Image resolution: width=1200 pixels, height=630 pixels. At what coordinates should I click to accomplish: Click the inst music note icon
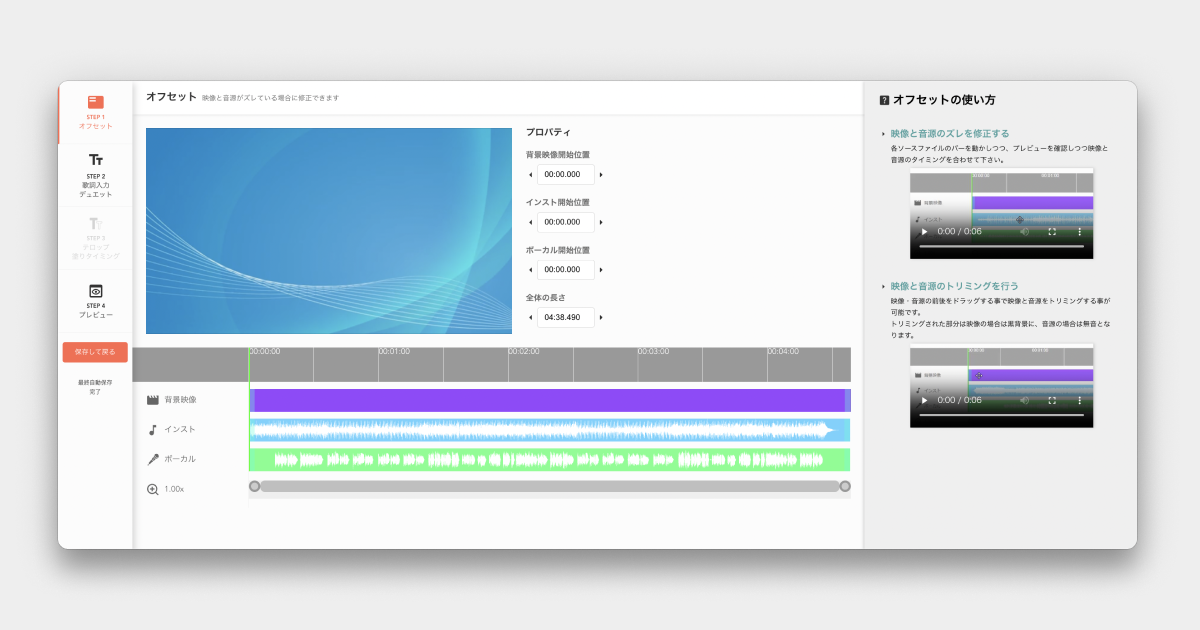tap(153, 430)
